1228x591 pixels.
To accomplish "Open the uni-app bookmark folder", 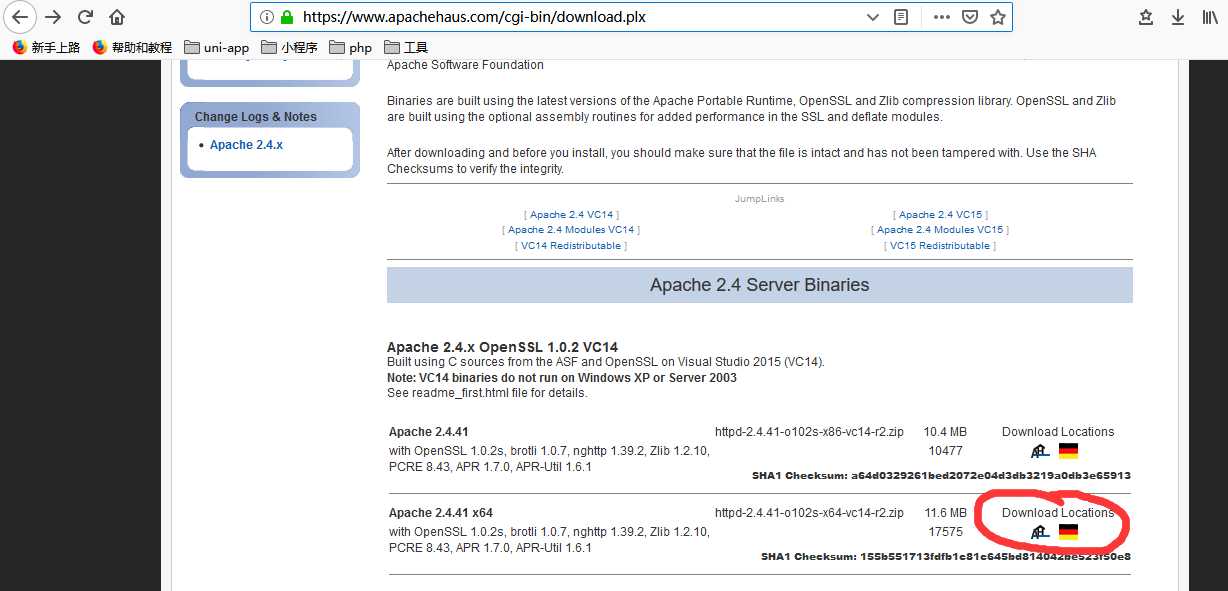I will point(216,47).
